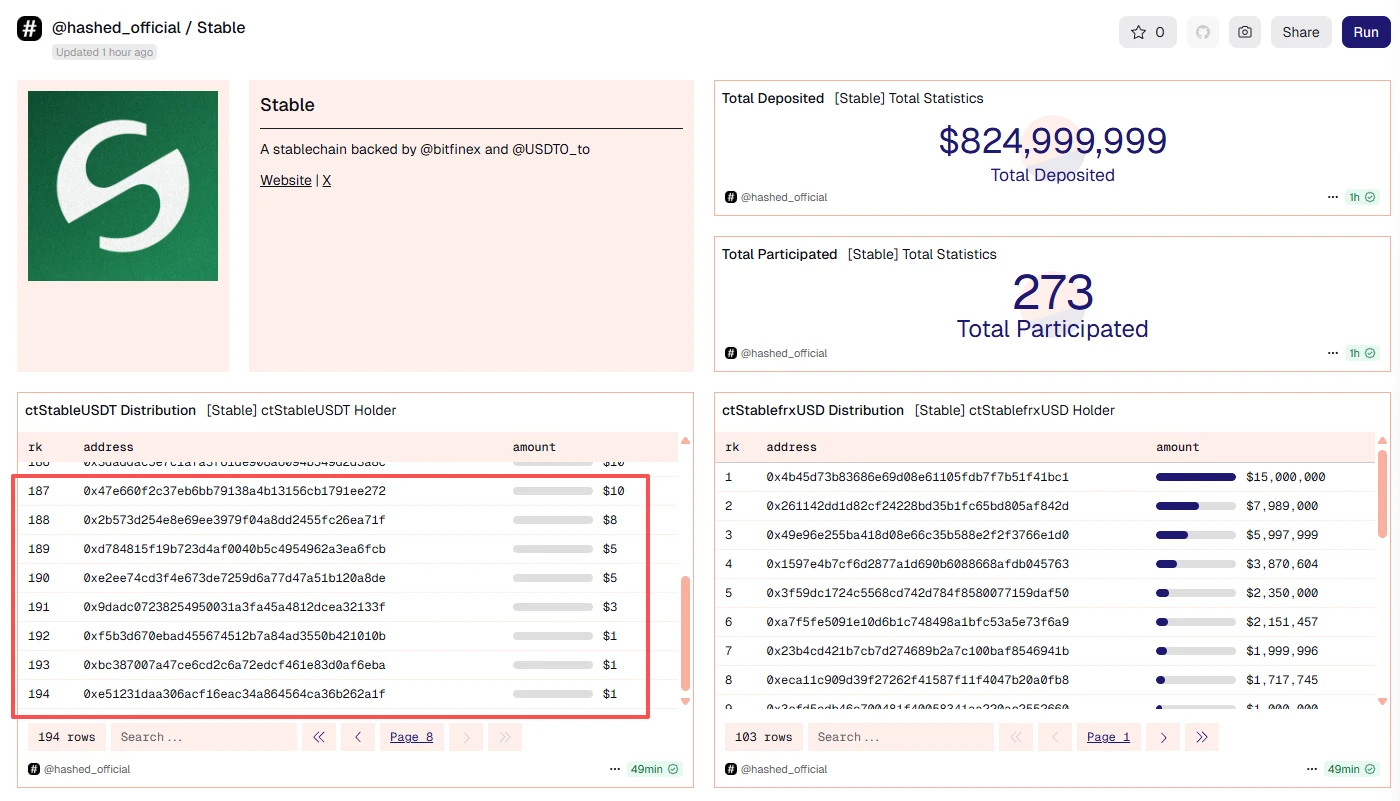
Task: Jump to last page of ctStablefrxUSD table
Action: [x=1202, y=737]
